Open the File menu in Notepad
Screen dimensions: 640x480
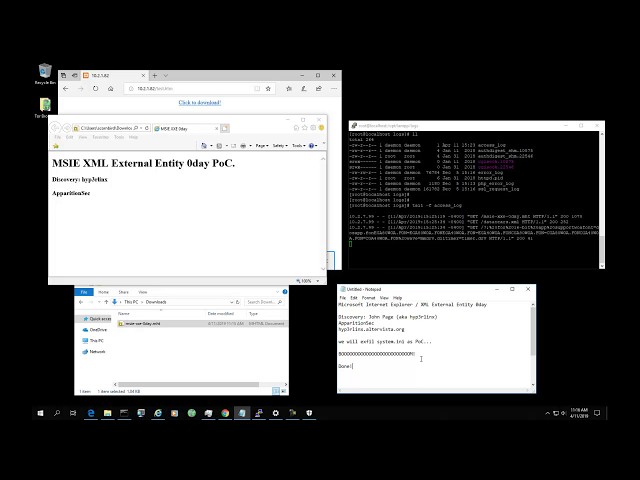(x=343, y=298)
